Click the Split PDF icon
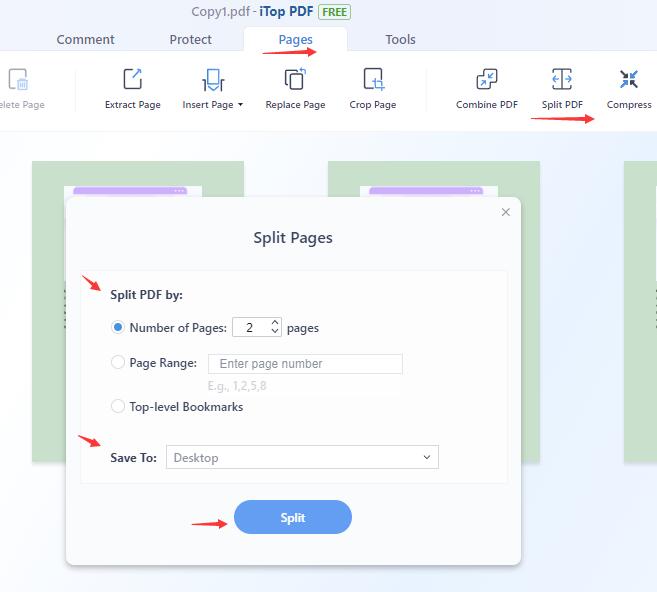The image size is (657, 592). (562, 80)
